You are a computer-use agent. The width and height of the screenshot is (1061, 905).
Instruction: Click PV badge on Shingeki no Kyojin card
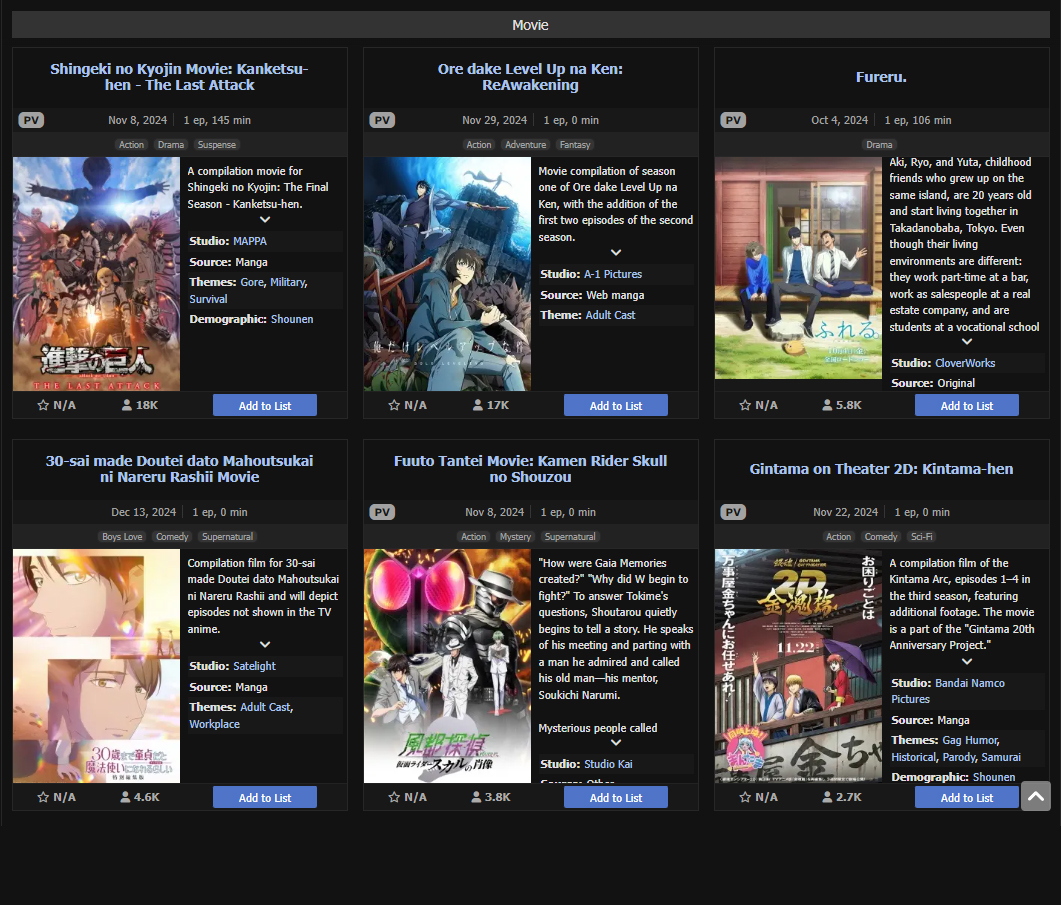31,120
